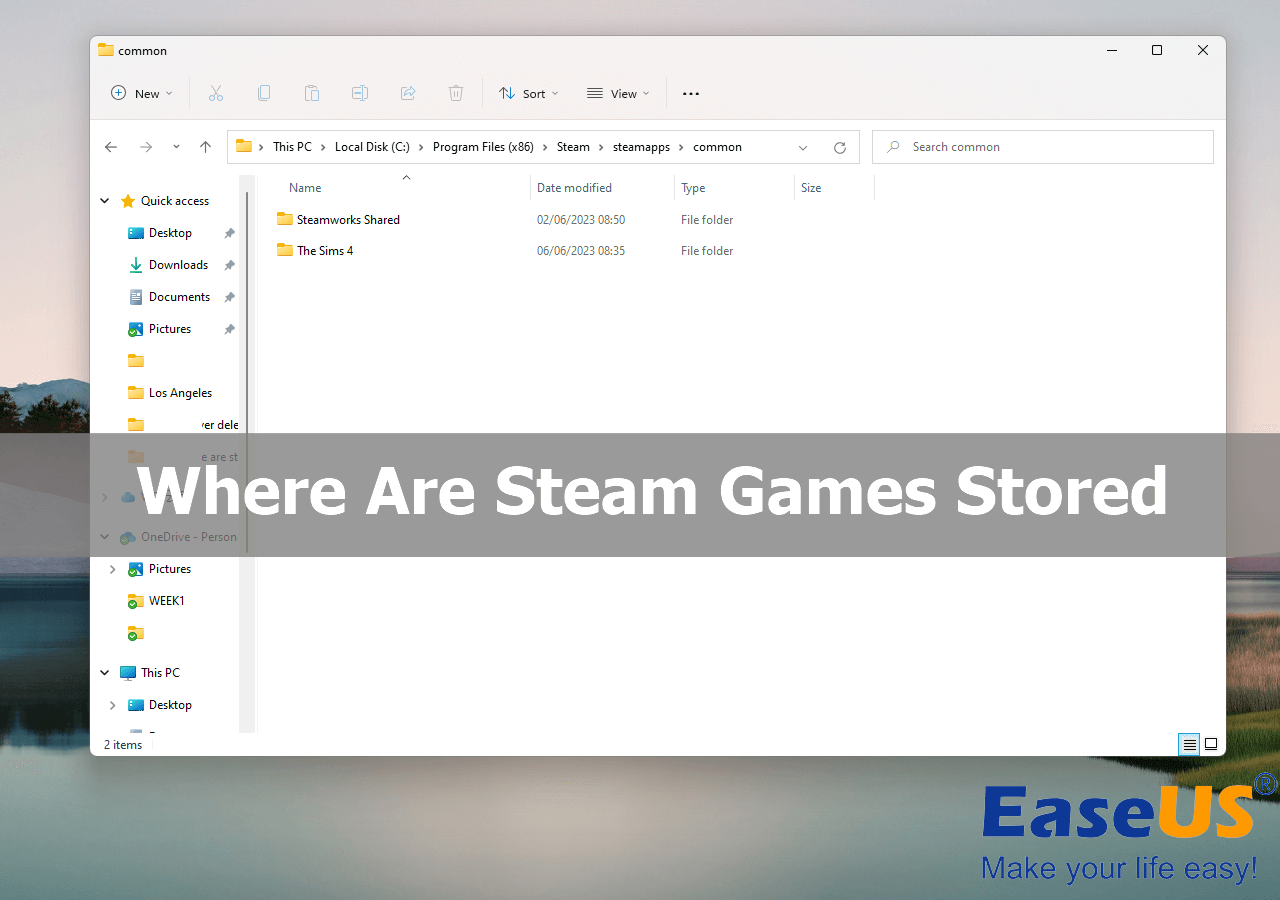Open the Sort dropdown
Viewport: 1280px width, 900px height.
pos(528,93)
